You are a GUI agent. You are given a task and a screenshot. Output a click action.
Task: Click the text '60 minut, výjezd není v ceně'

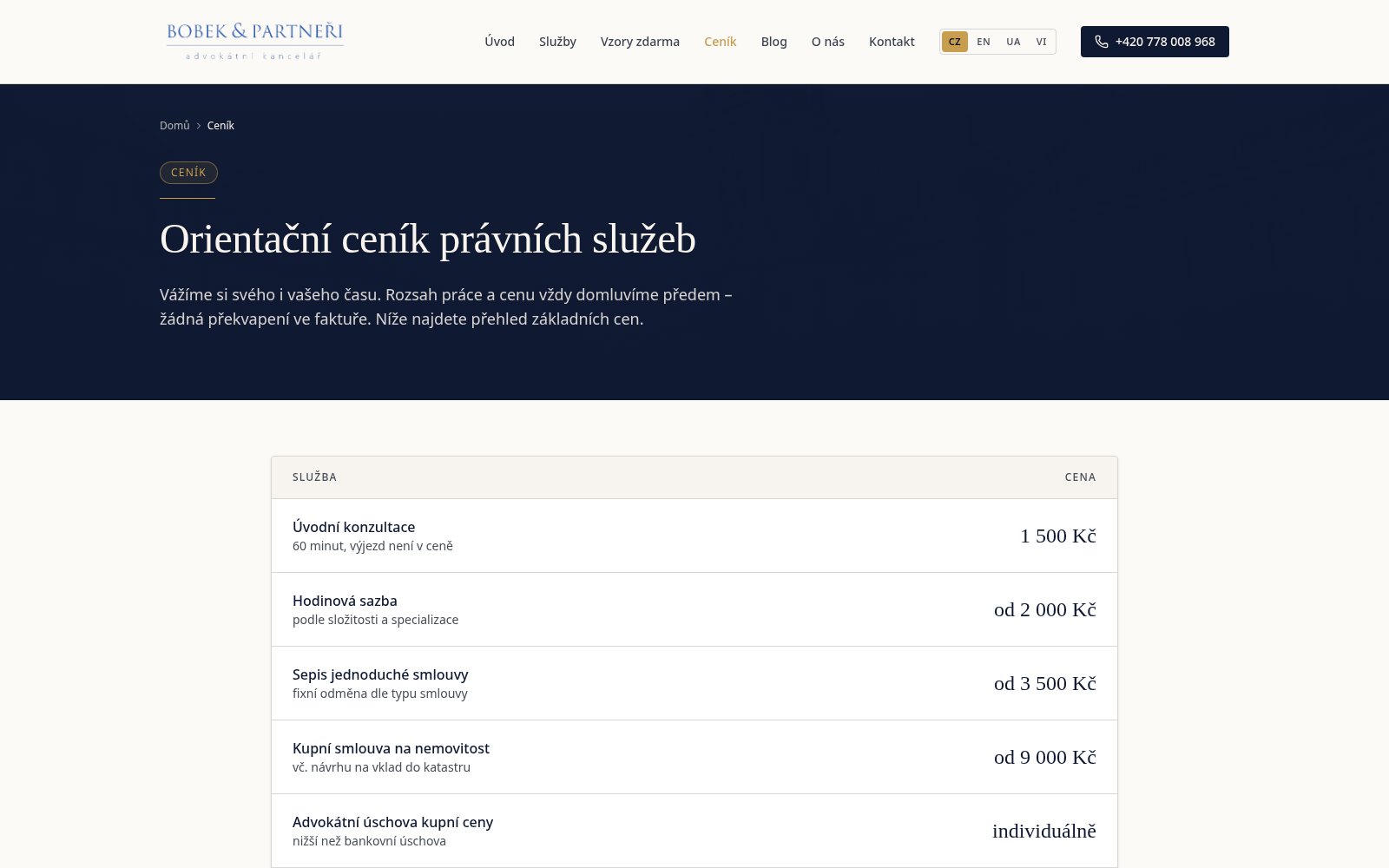click(x=373, y=546)
